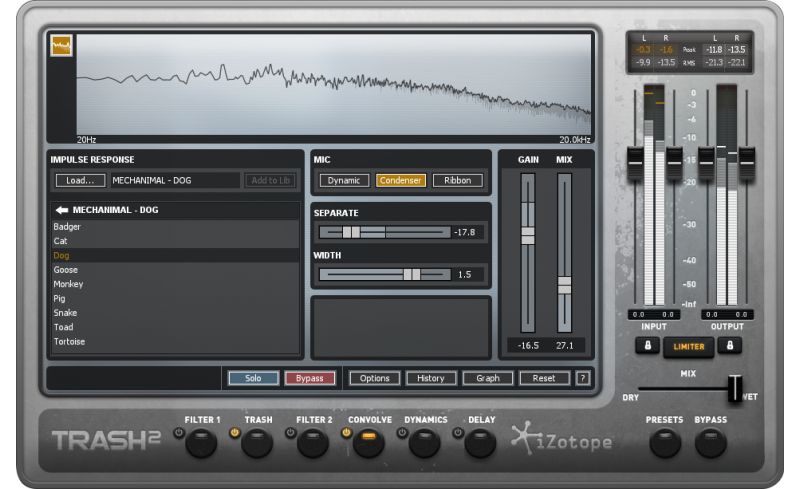Click the Add to Lib button
This screenshot has height=489, width=800.
[x=270, y=180]
